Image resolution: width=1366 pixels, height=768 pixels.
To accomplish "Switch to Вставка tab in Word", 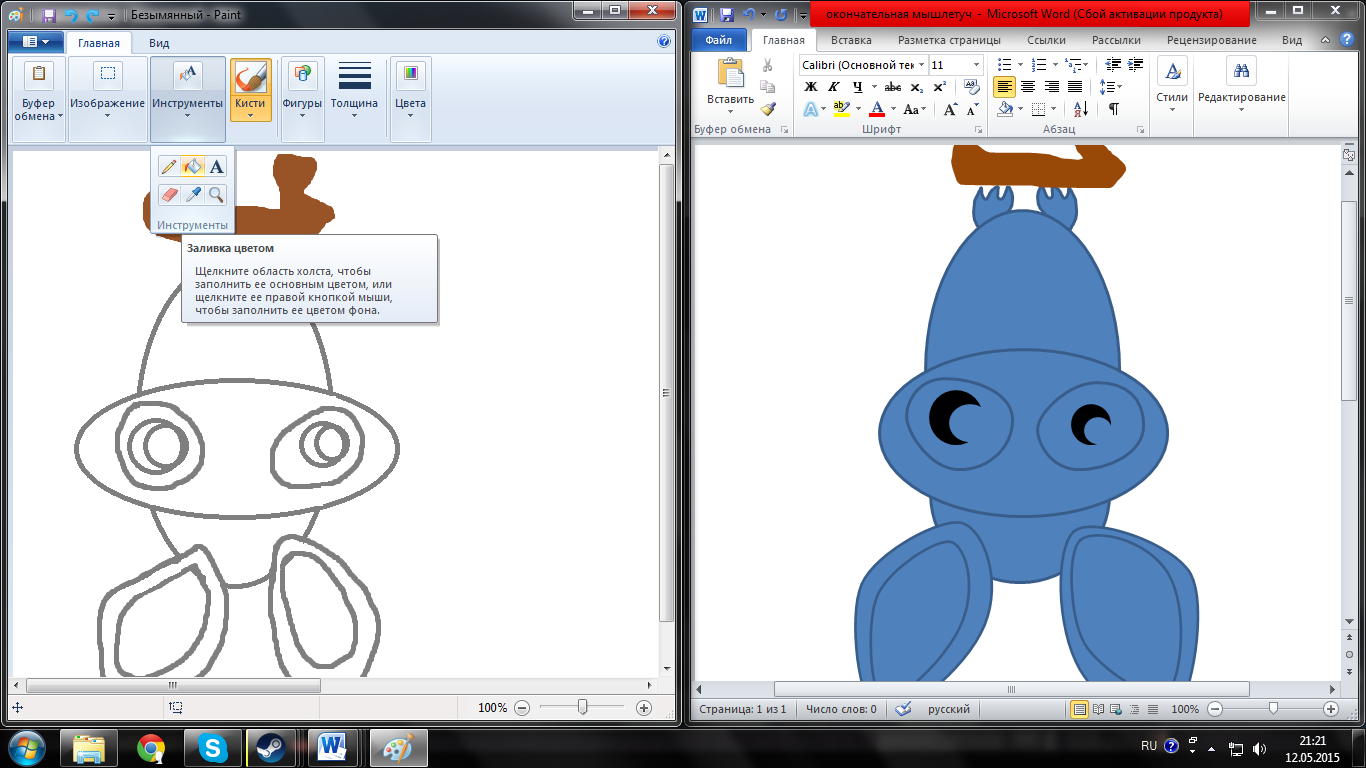I will [851, 41].
